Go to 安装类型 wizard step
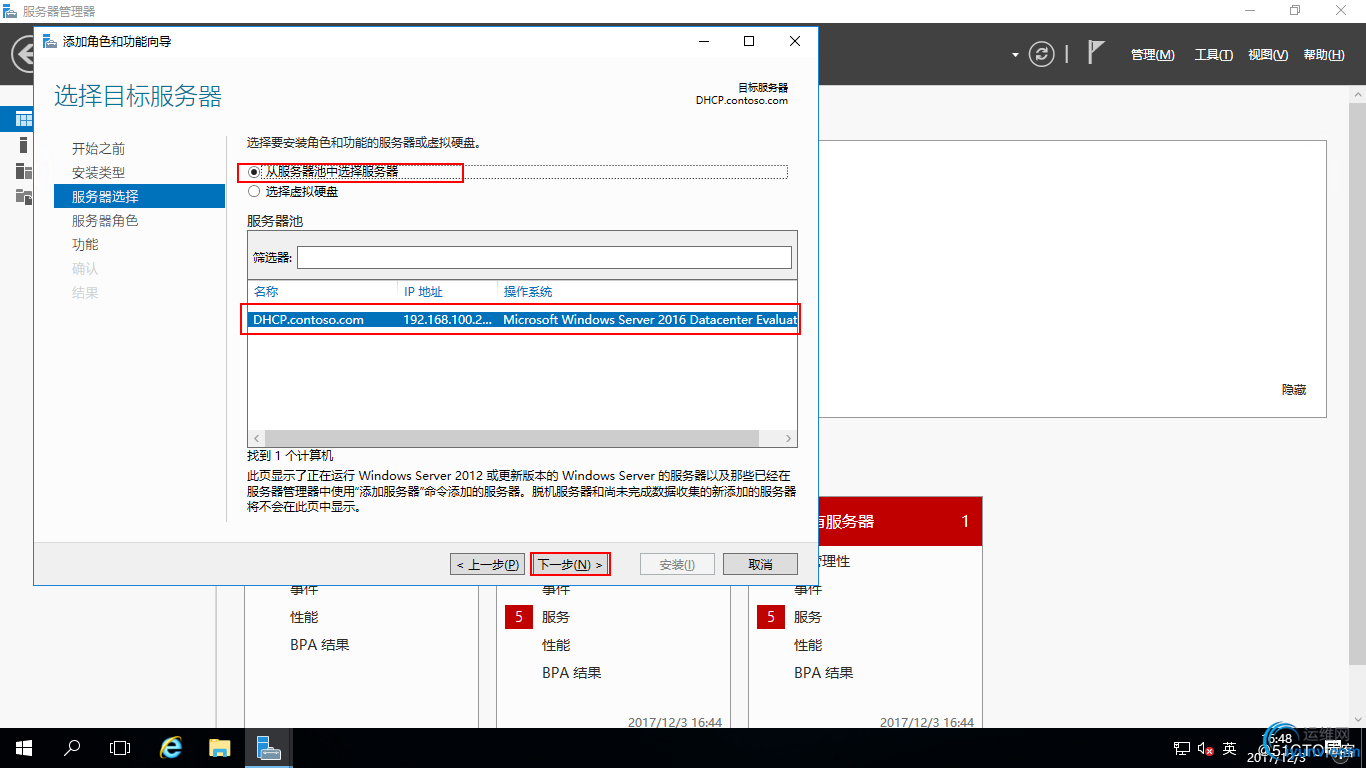The height and width of the screenshot is (768, 1366). 99,172
